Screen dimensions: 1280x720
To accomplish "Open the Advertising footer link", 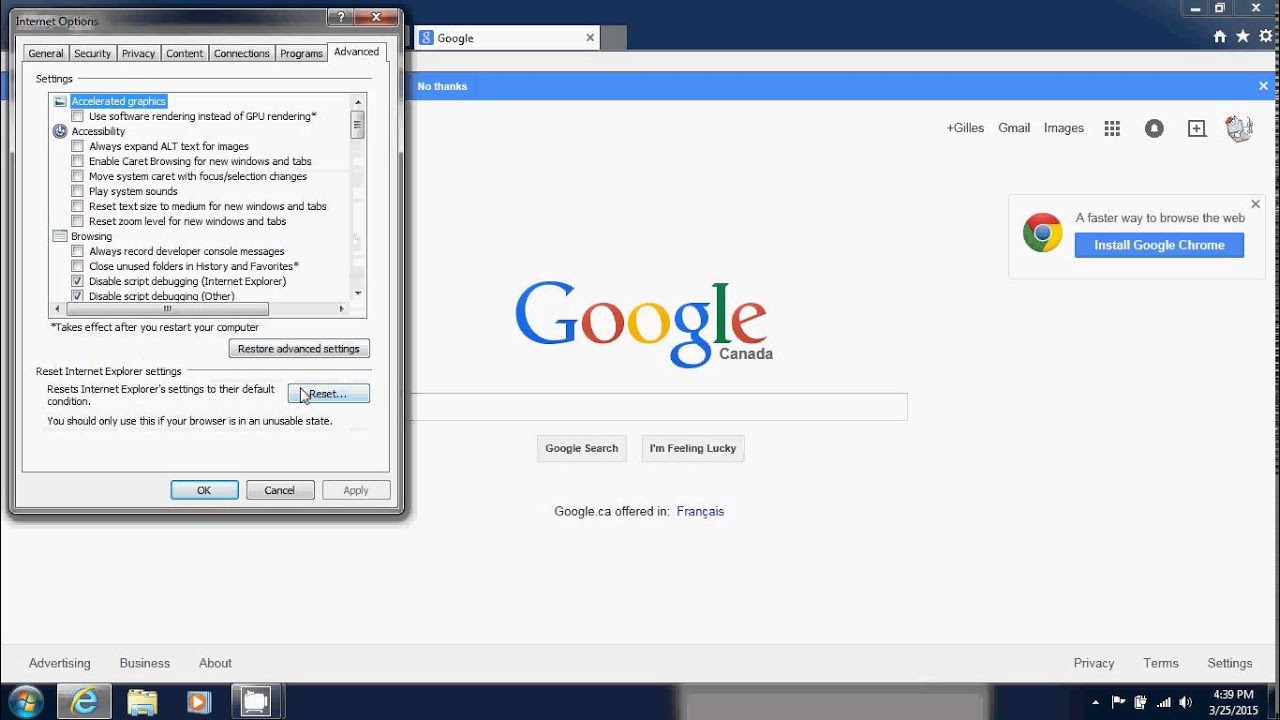I will [59, 663].
